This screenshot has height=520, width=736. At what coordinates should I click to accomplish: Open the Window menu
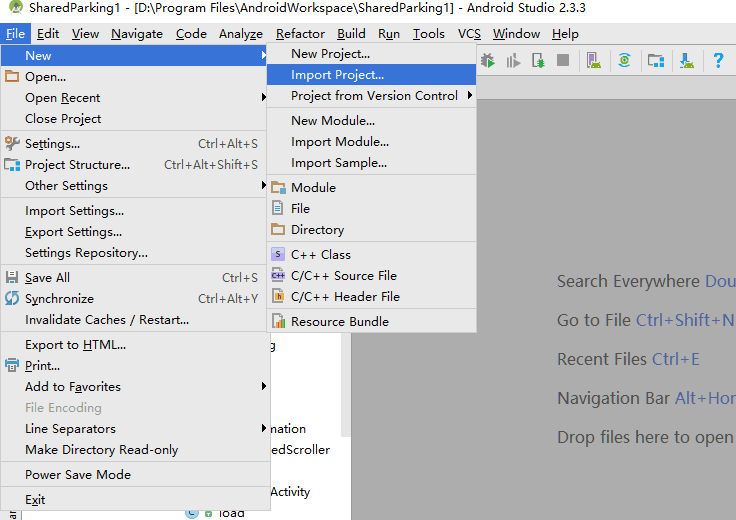[516, 34]
